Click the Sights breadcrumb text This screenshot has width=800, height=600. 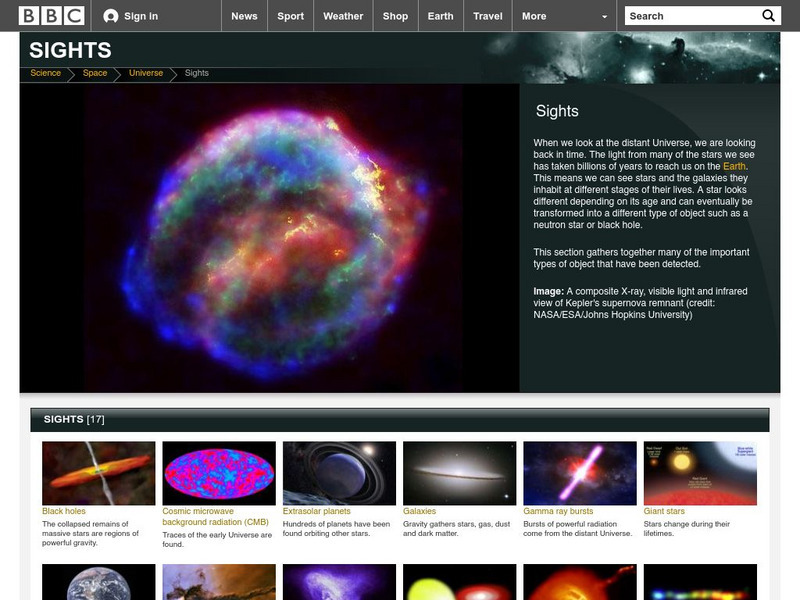click(x=196, y=73)
